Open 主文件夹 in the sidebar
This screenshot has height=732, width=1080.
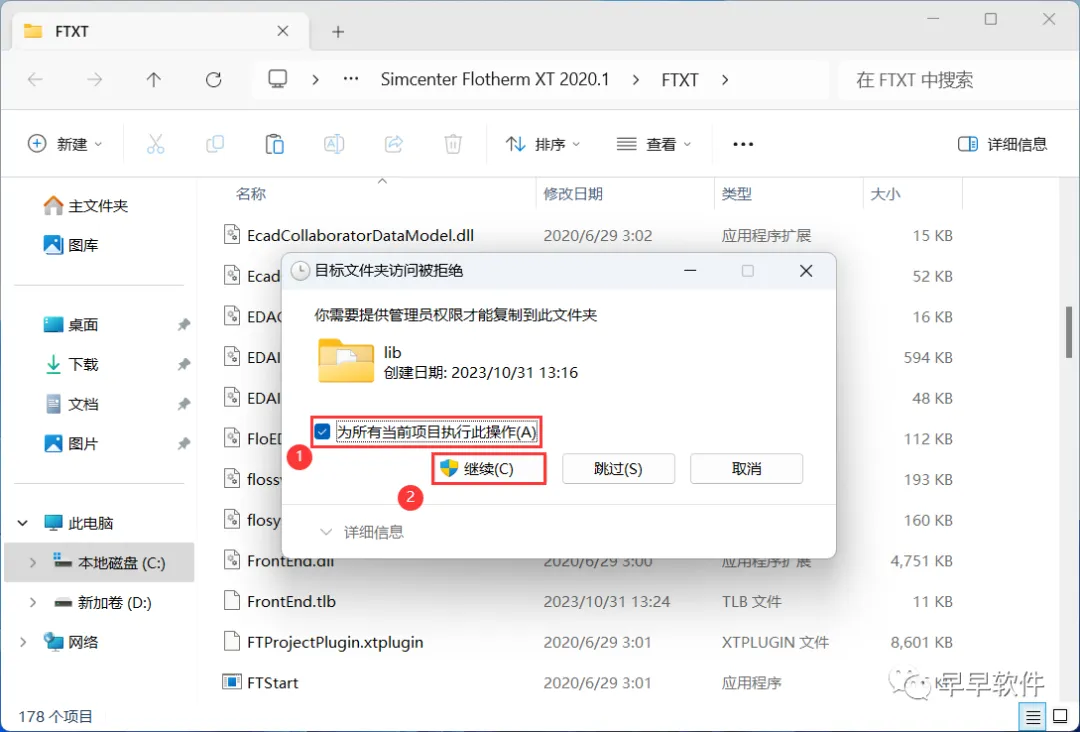point(86,205)
